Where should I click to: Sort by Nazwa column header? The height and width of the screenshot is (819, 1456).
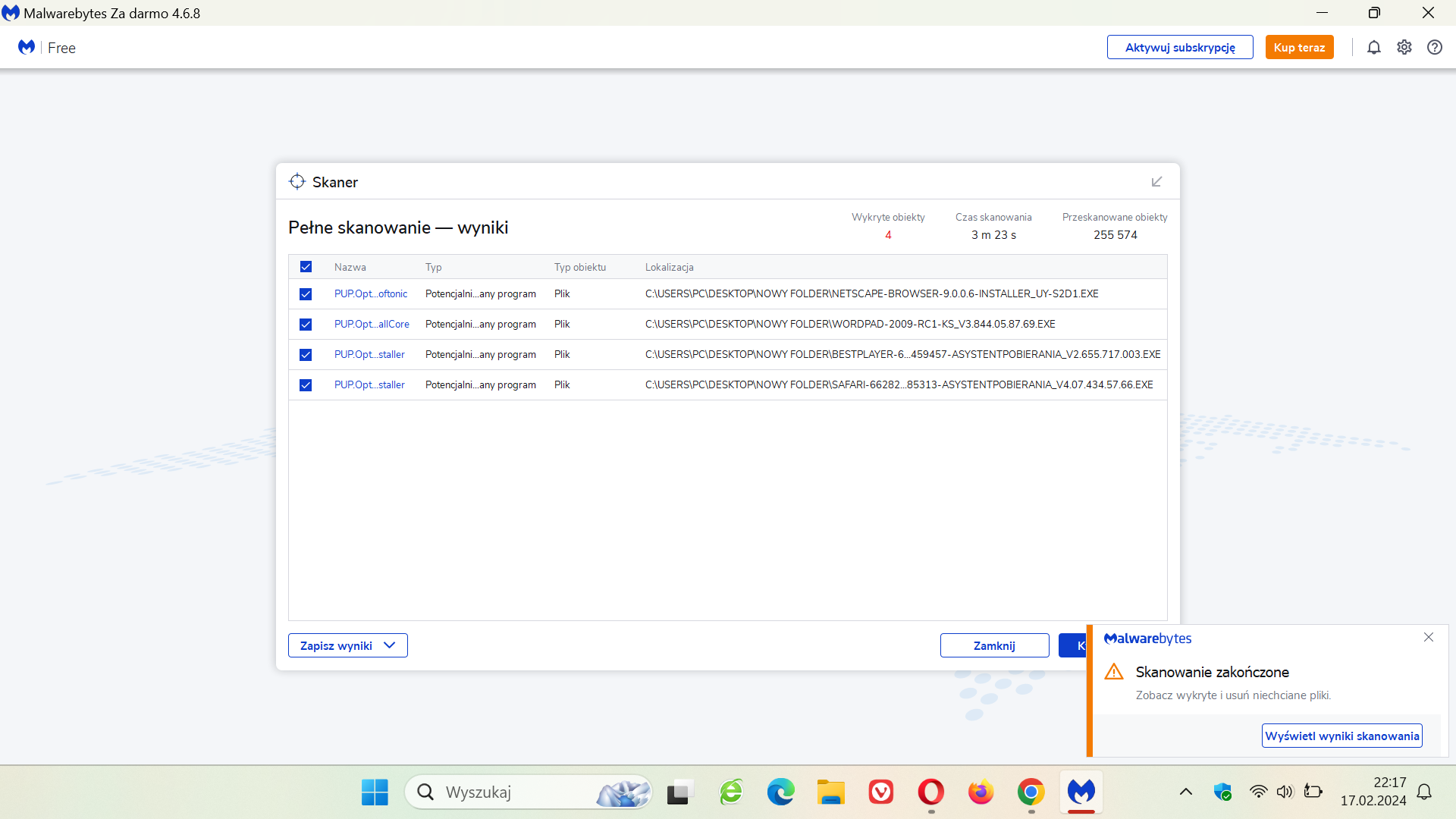pyautogui.click(x=350, y=267)
